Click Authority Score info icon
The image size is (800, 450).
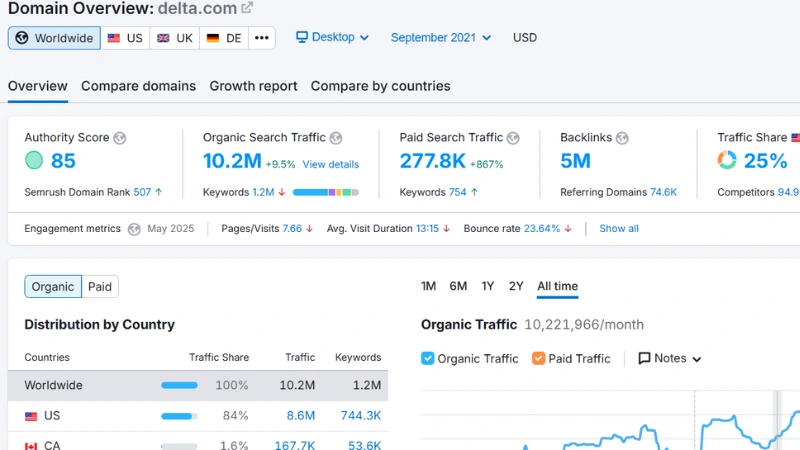tap(120, 138)
